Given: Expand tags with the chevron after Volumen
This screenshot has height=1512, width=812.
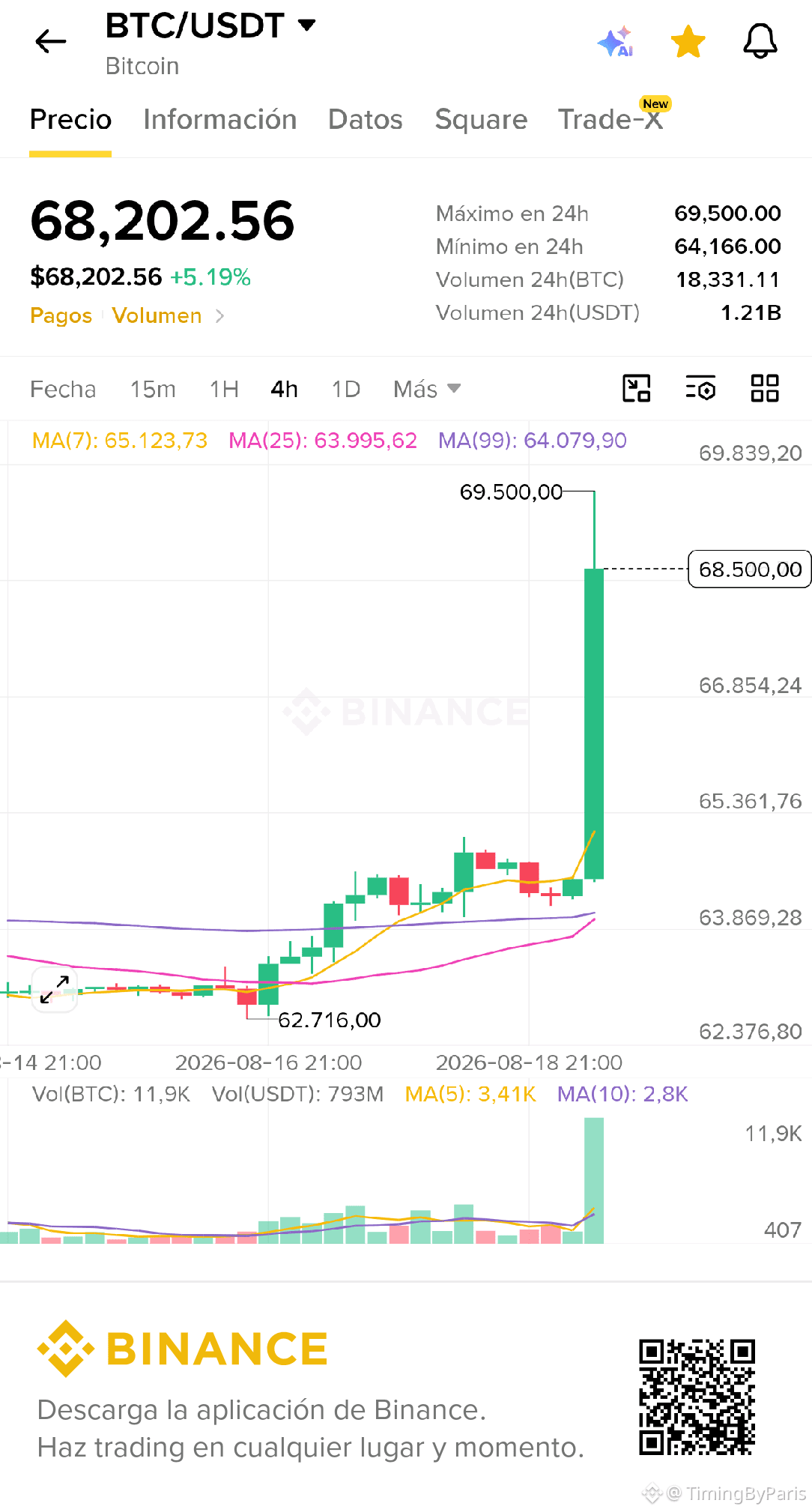Looking at the screenshot, I should tap(219, 316).
